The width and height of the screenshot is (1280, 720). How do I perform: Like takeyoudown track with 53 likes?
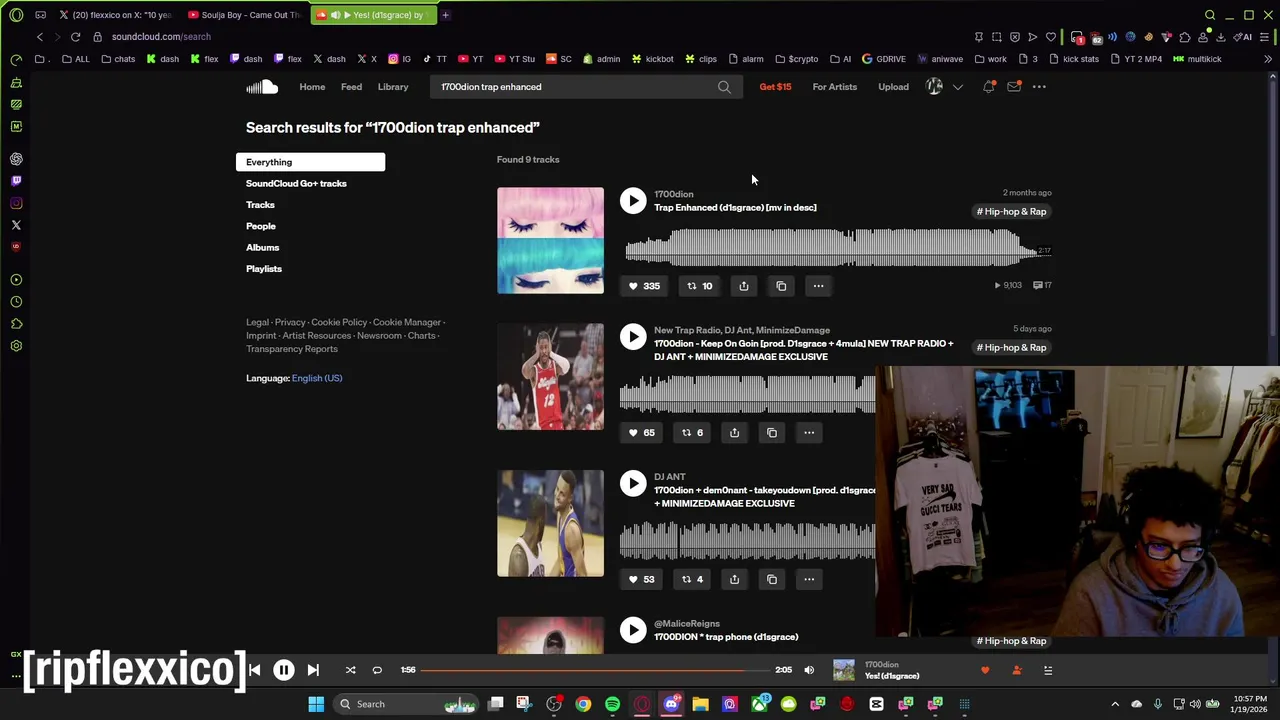pyautogui.click(x=641, y=579)
